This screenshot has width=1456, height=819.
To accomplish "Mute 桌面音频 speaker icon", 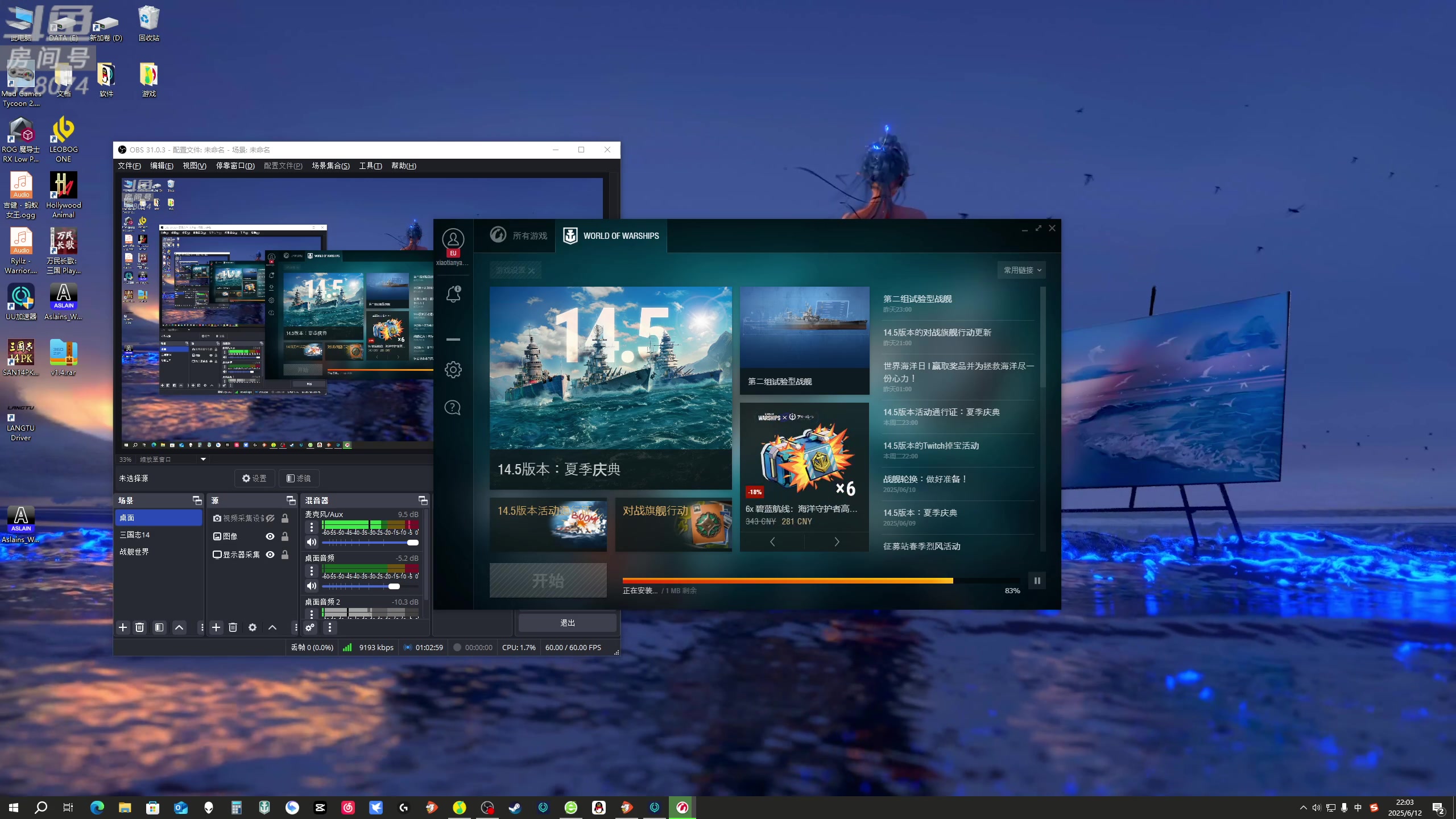I will point(312,586).
